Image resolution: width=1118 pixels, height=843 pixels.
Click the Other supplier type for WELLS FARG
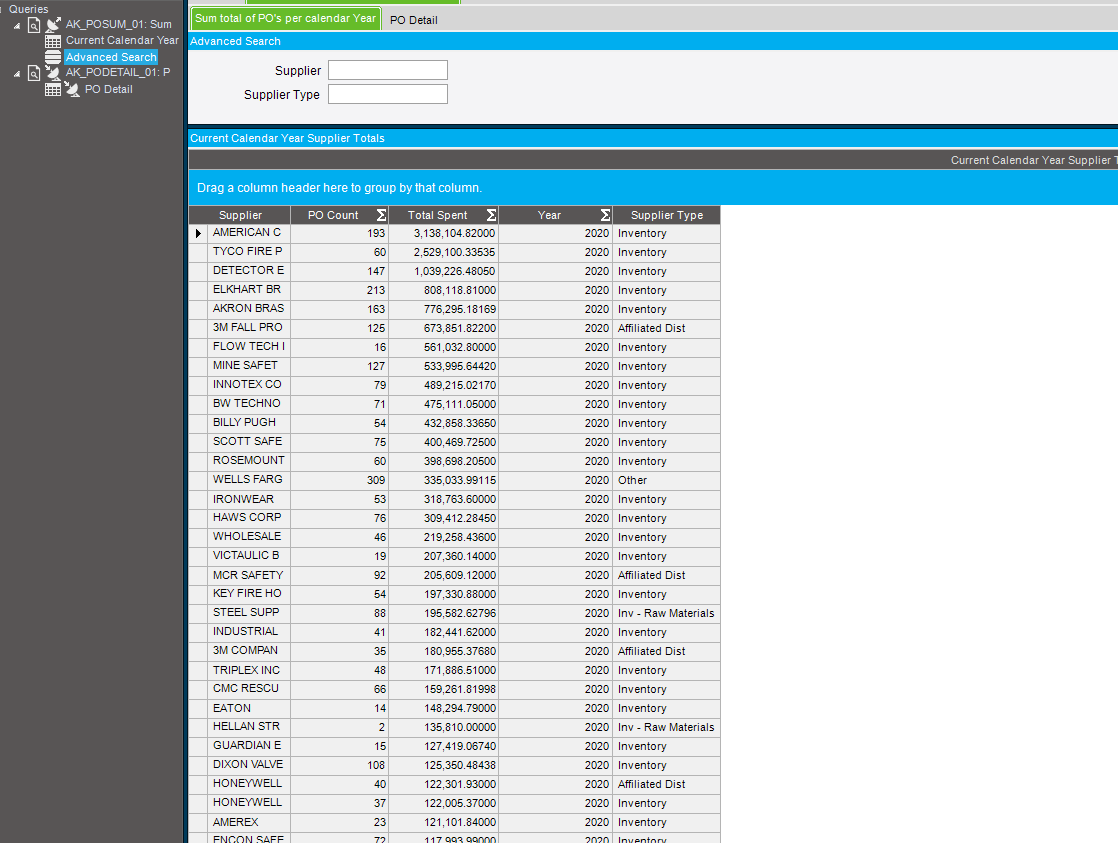[x=667, y=480]
